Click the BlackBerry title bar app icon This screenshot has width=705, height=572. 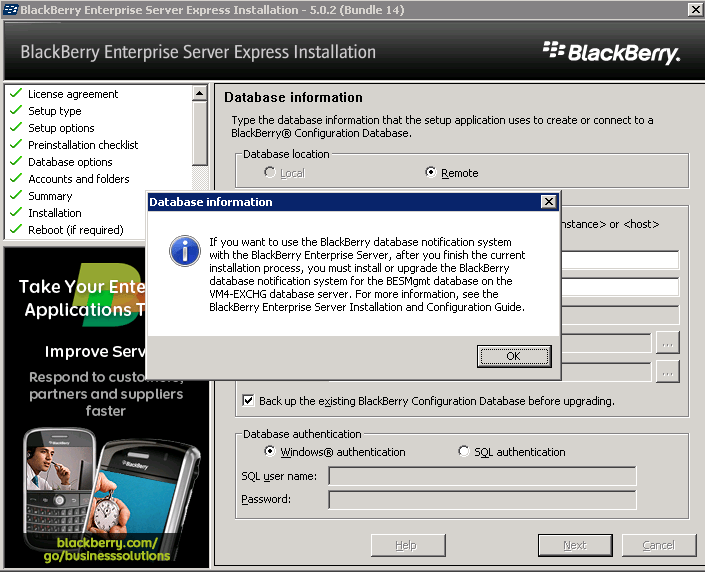point(10,9)
